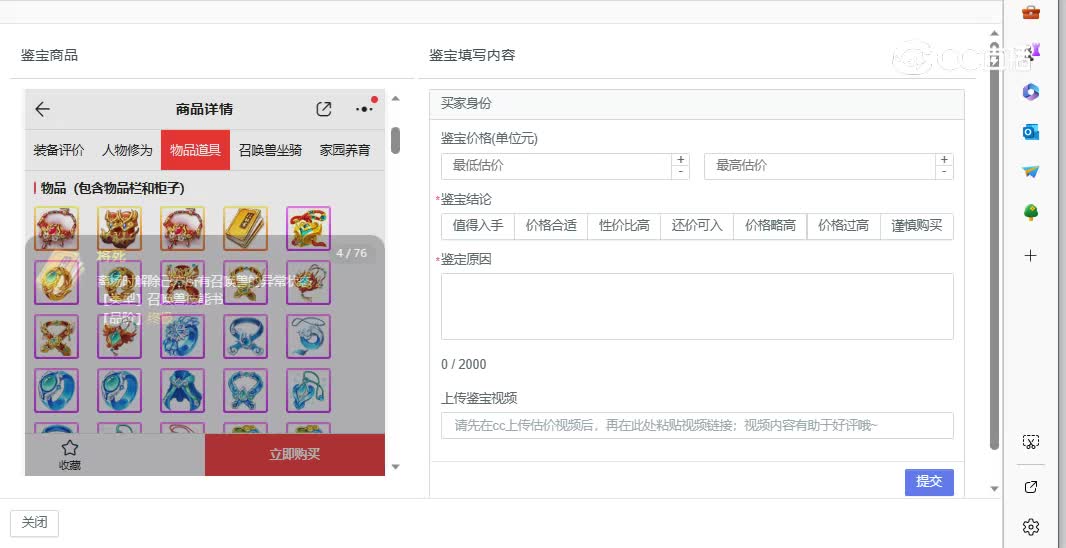Select the 物品道具 tab
The image size is (1066, 548).
(195, 150)
